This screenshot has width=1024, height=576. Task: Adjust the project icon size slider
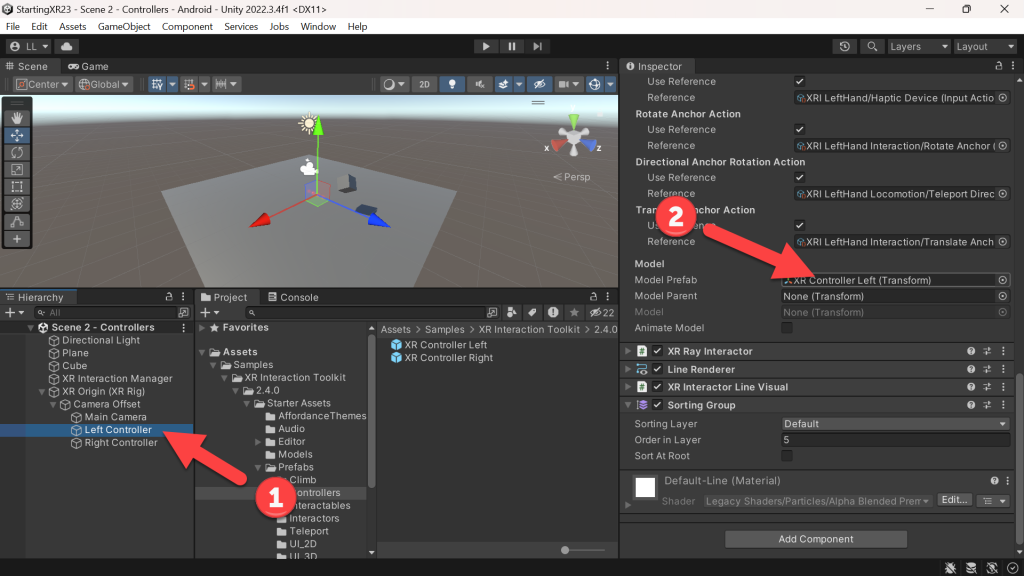[x=565, y=550]
